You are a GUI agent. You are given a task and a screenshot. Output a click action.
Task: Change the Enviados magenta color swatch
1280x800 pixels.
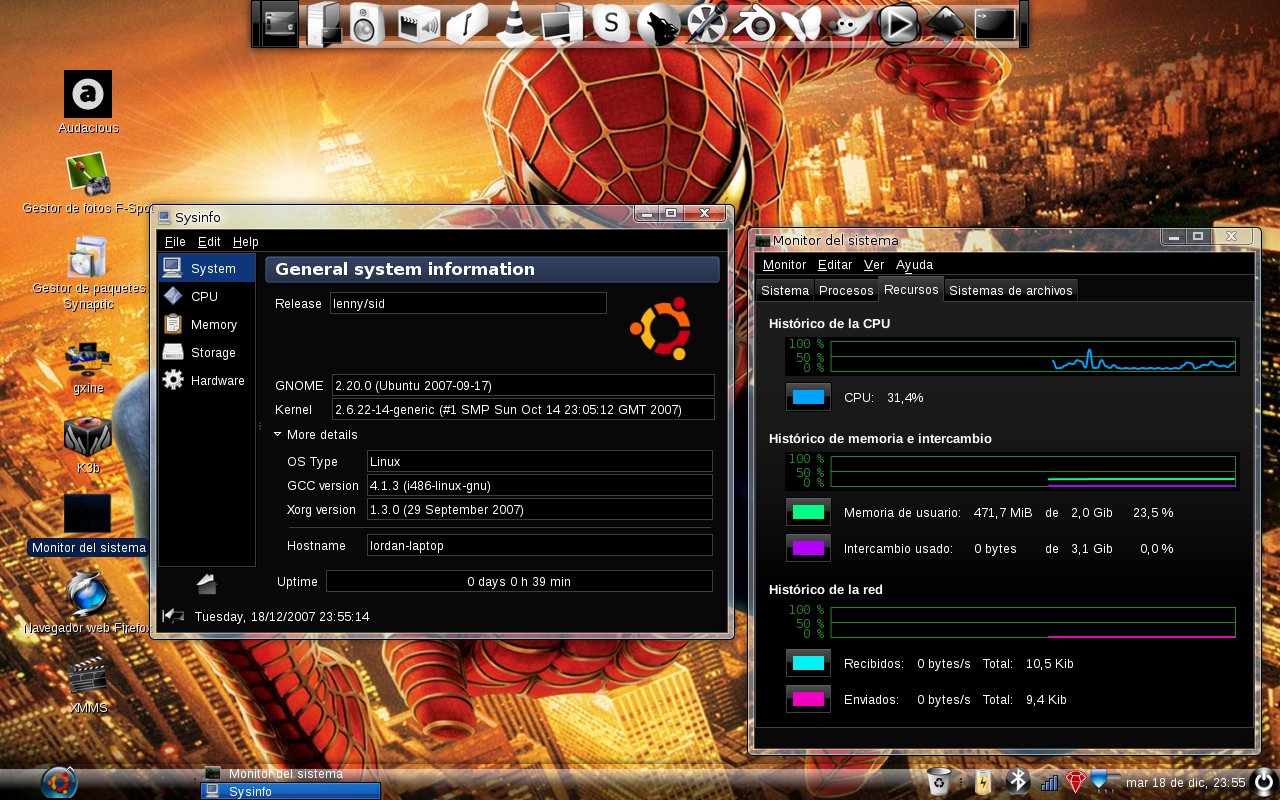tap(808, 699)
